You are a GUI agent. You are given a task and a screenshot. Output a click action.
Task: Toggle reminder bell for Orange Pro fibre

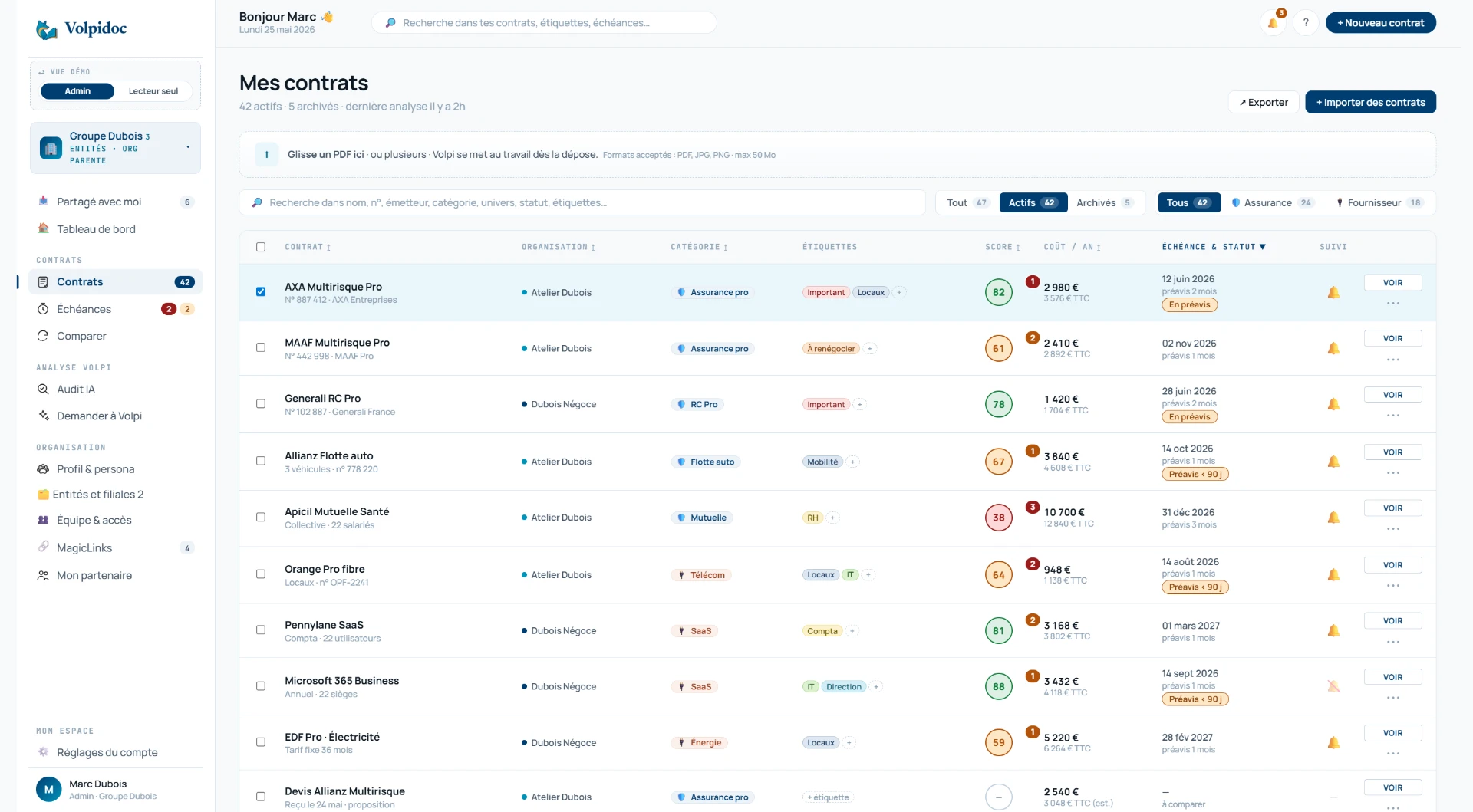[x=1333, y=574]
